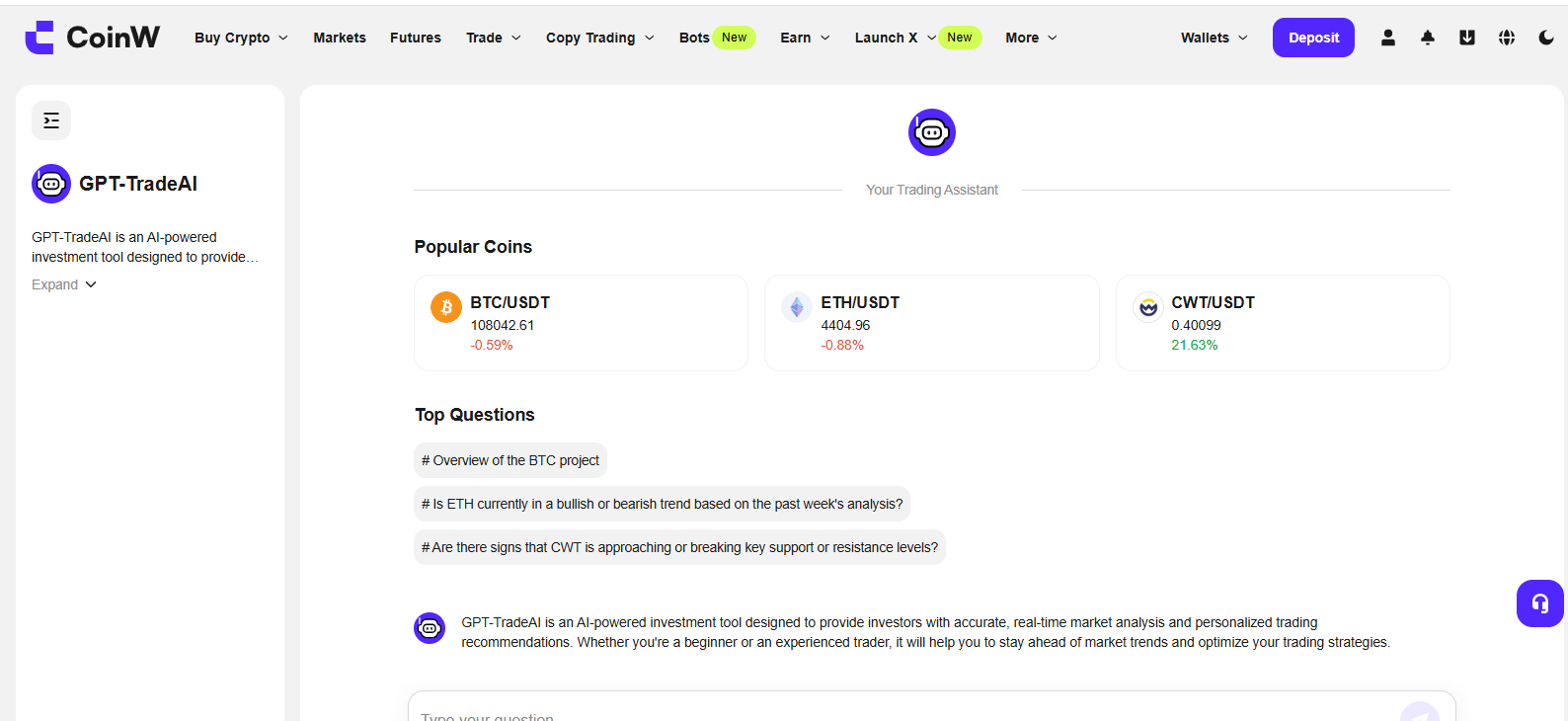
Task: Open the language globe icon
Action: pos(1506,38)
